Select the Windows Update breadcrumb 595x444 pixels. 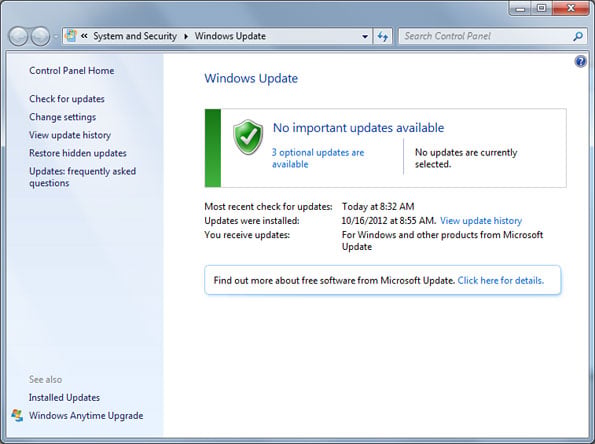[x=230, y=36]
